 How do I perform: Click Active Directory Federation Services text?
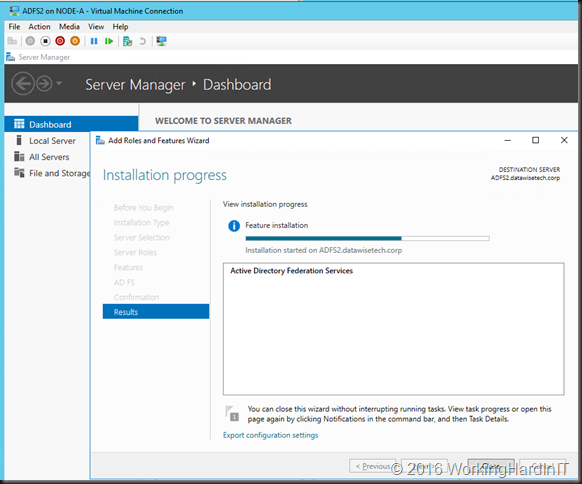coord(291,271)
